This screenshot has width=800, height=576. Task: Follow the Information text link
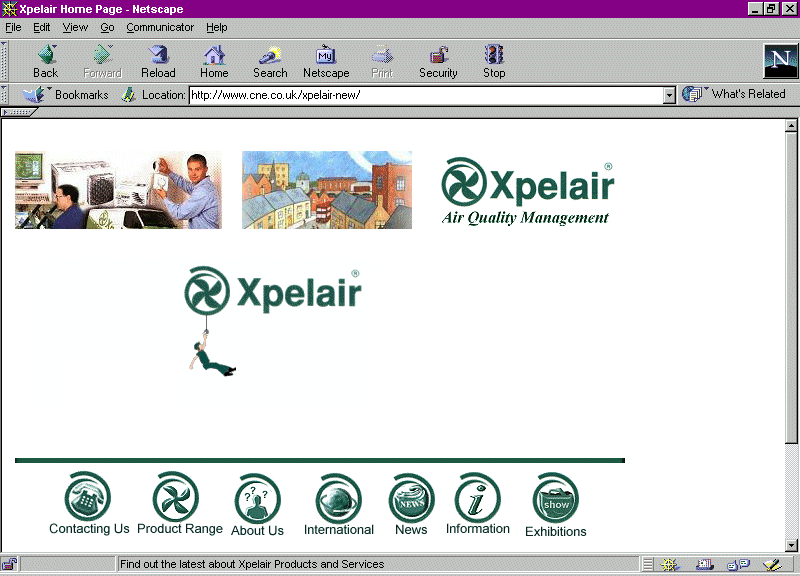tap(478, 529)
